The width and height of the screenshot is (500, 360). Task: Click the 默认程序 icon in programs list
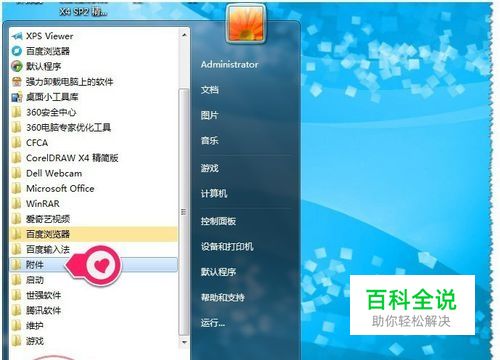click(x=17, y=66)
